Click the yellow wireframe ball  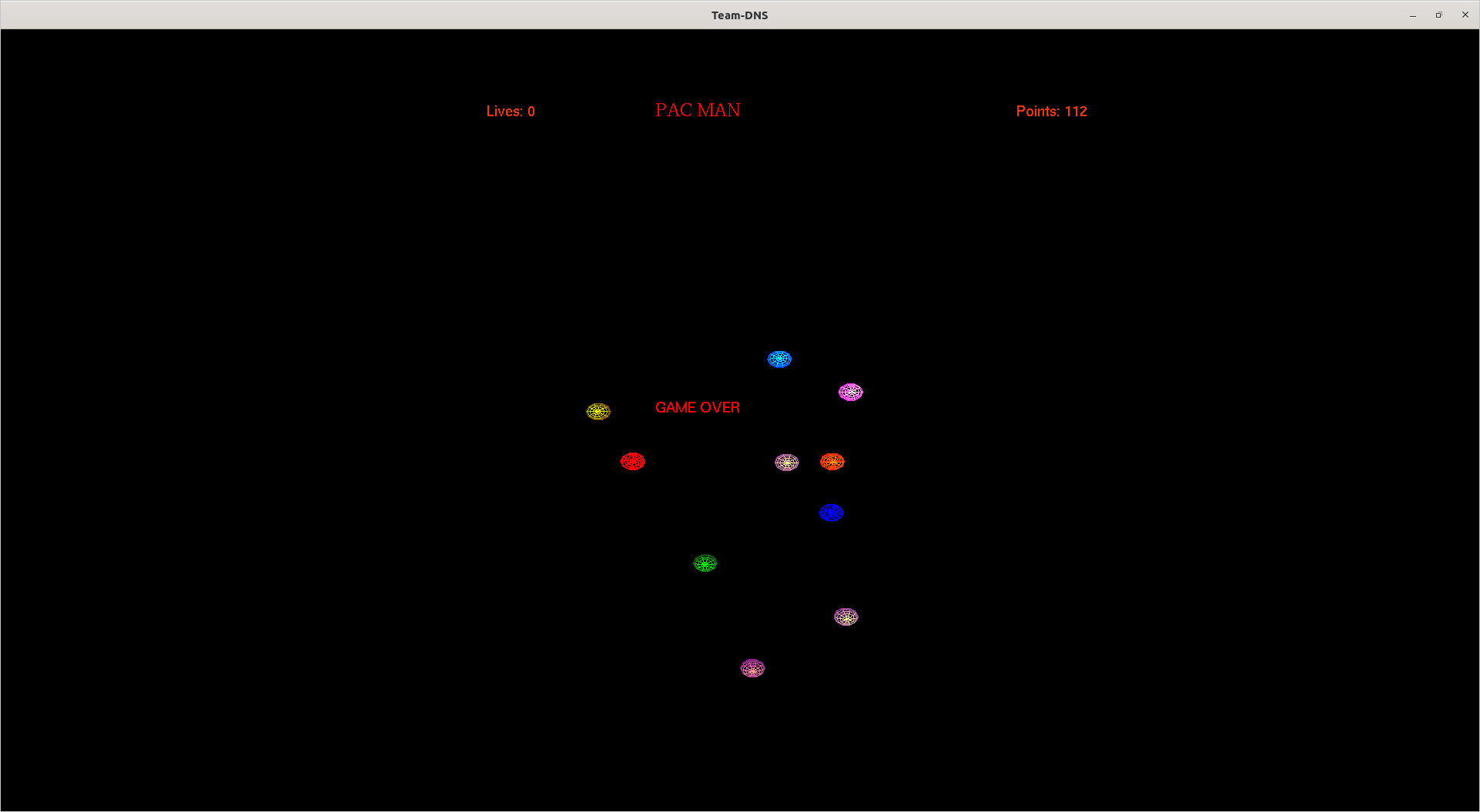point(598,412)
